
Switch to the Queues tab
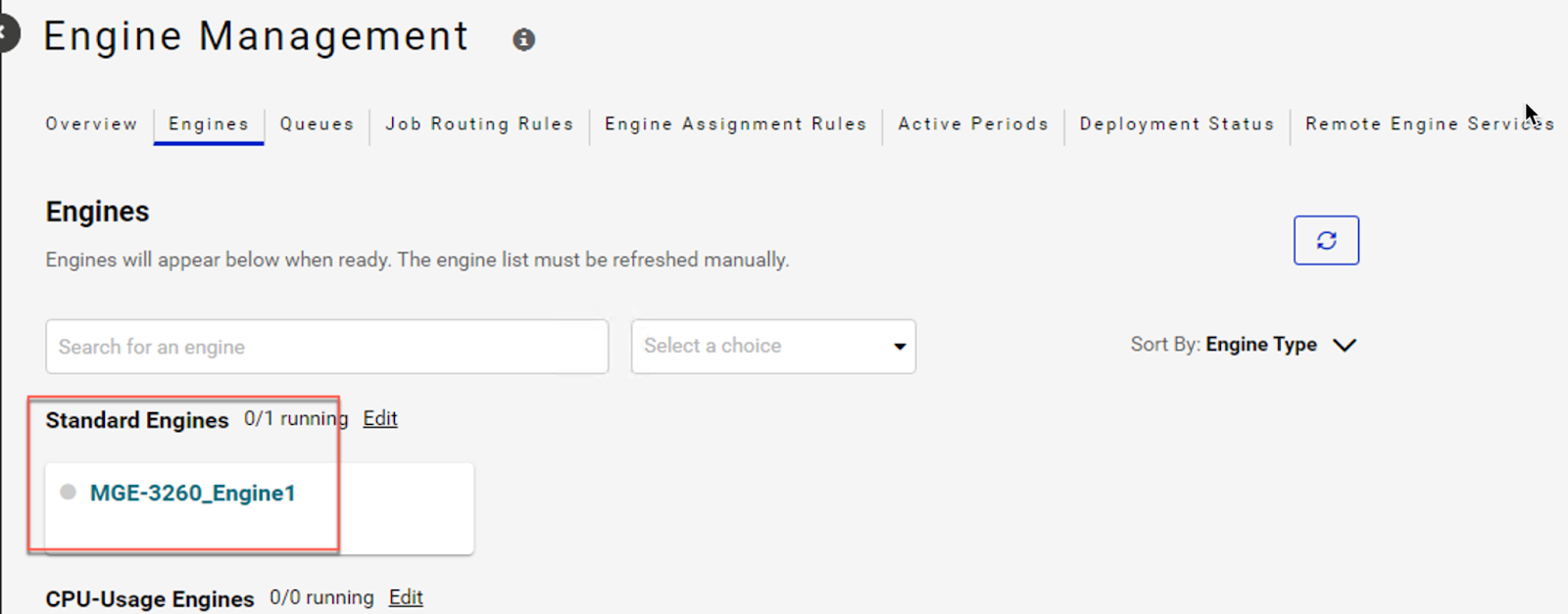317,124
